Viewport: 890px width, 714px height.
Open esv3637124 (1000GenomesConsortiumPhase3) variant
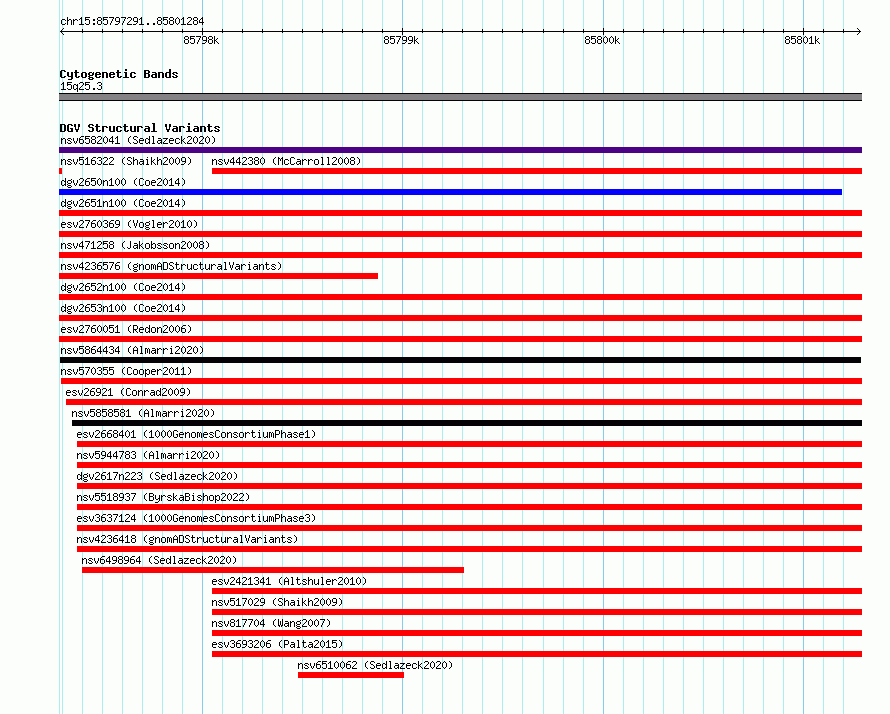(196, 518)
